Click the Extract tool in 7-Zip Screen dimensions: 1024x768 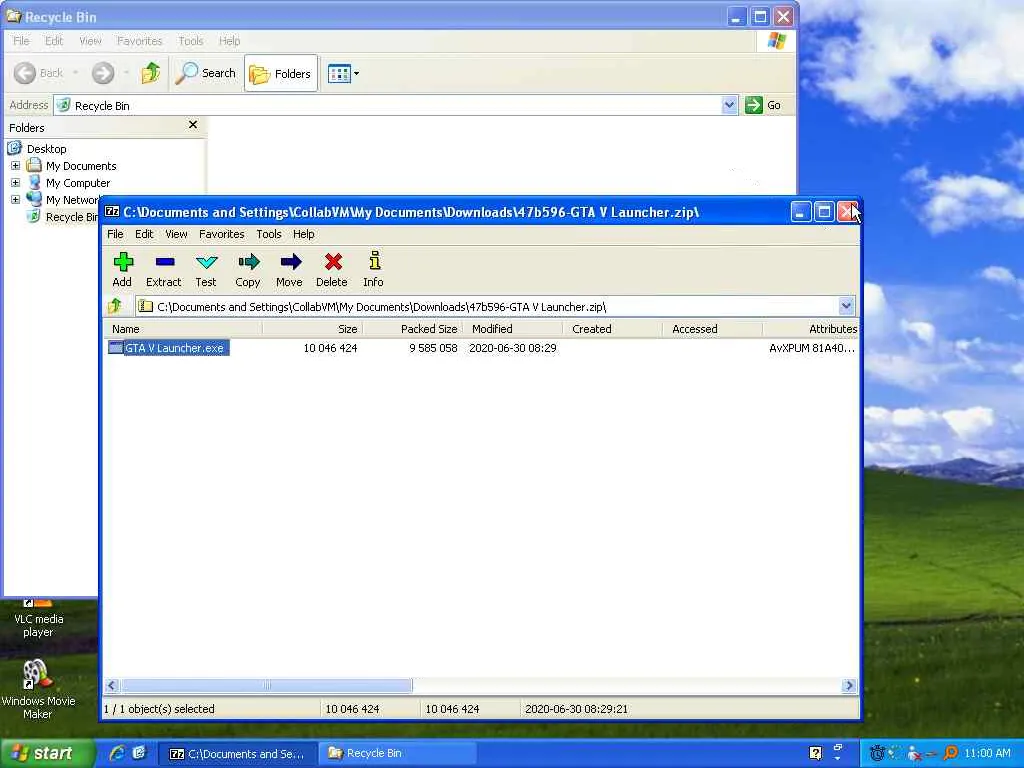click(163, 270)
